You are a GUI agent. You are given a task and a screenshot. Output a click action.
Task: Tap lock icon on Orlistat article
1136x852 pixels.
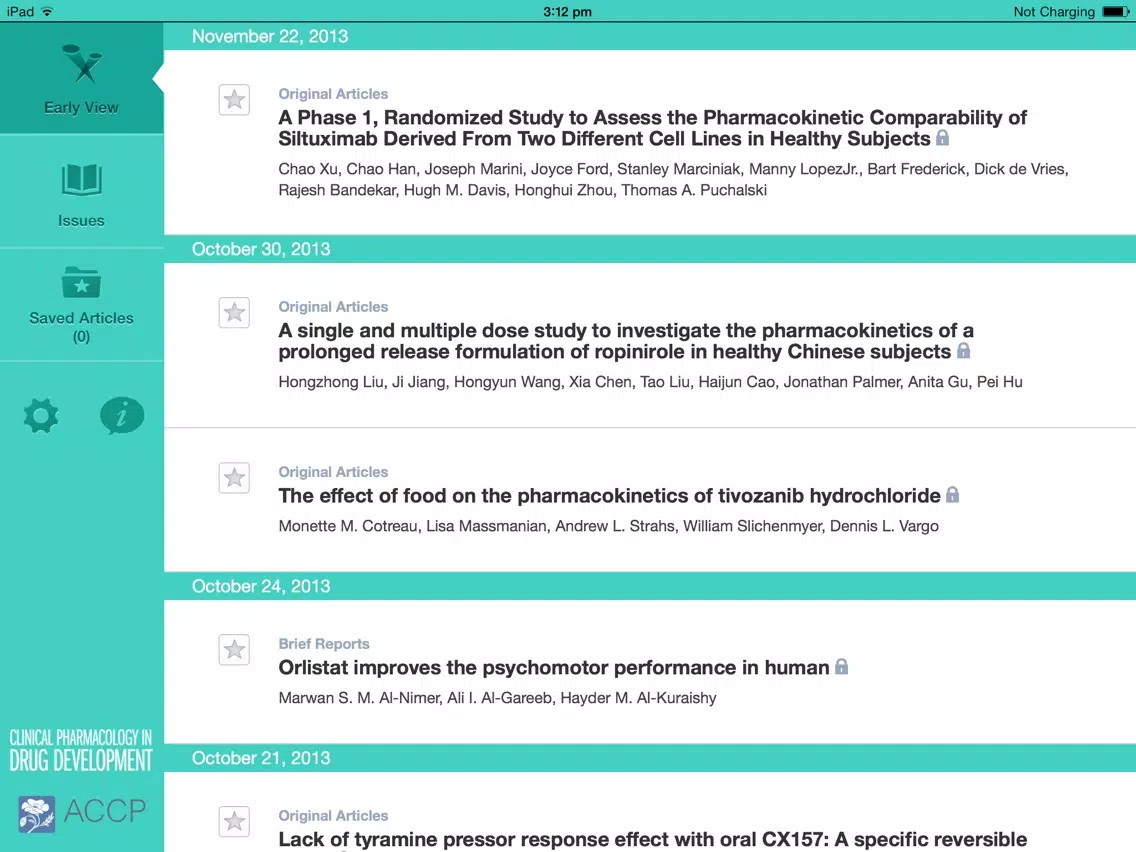click(841, 667)
